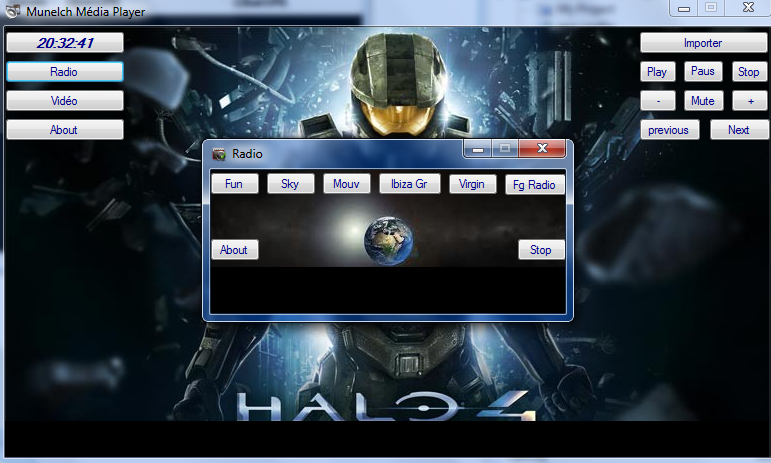Click the clock display 20:32:41
The width and height of the screenshot is (771, 463).
click(64, 43)
